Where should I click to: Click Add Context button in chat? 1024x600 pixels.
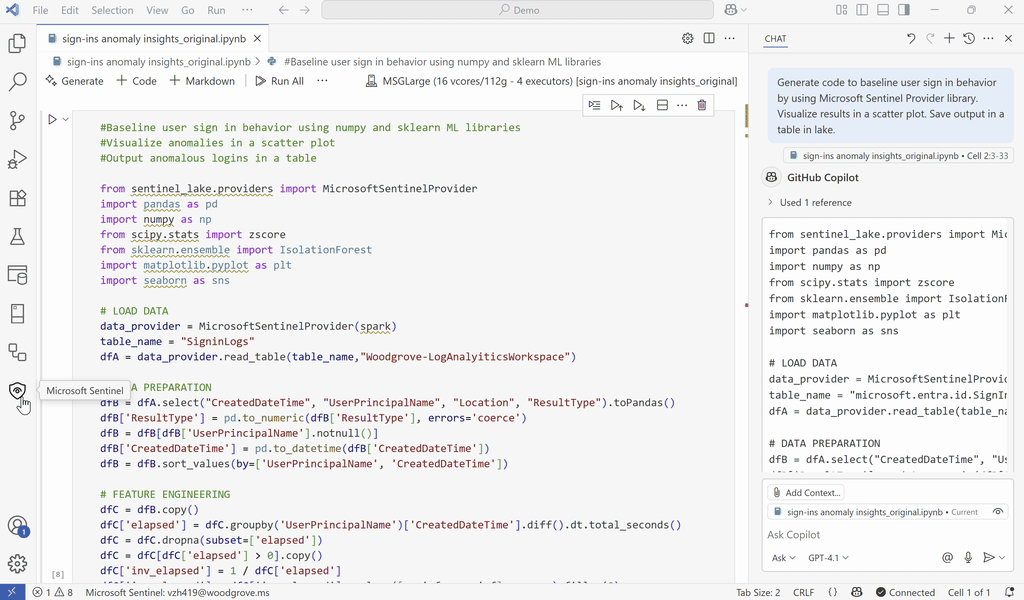pyautogui.click(x=806, y=492)
